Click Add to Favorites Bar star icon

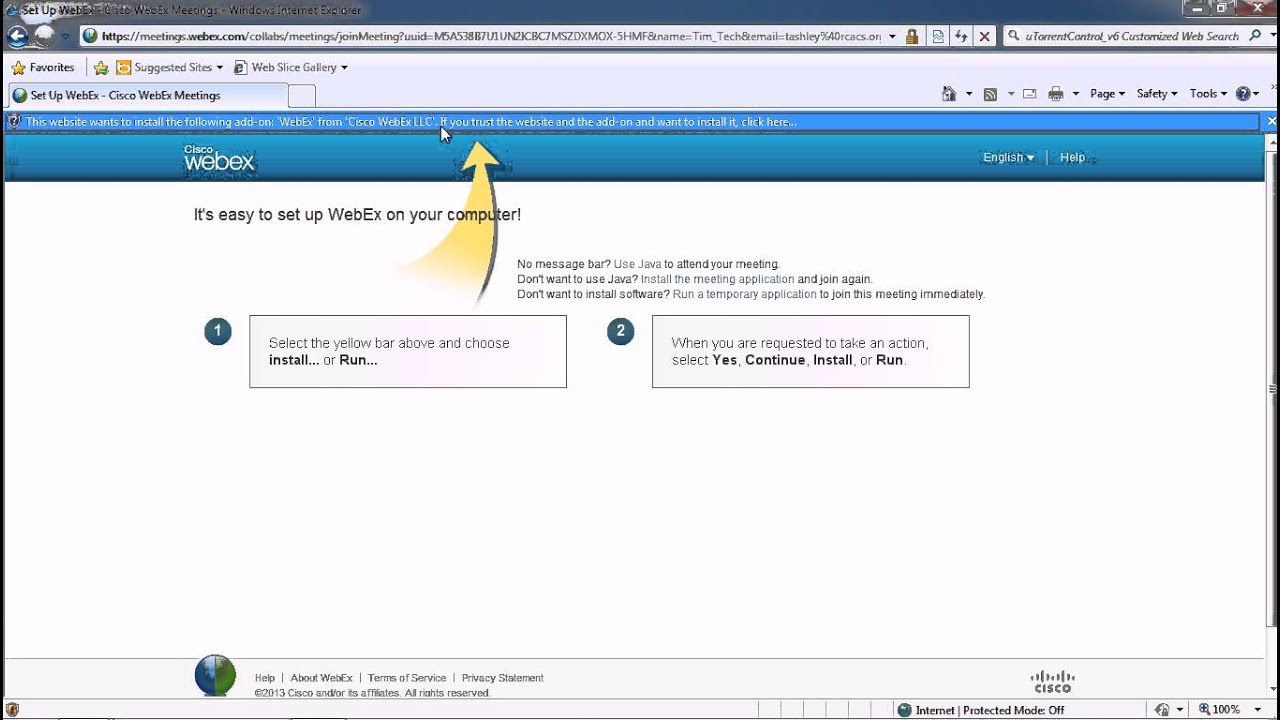tap(101, 68)
